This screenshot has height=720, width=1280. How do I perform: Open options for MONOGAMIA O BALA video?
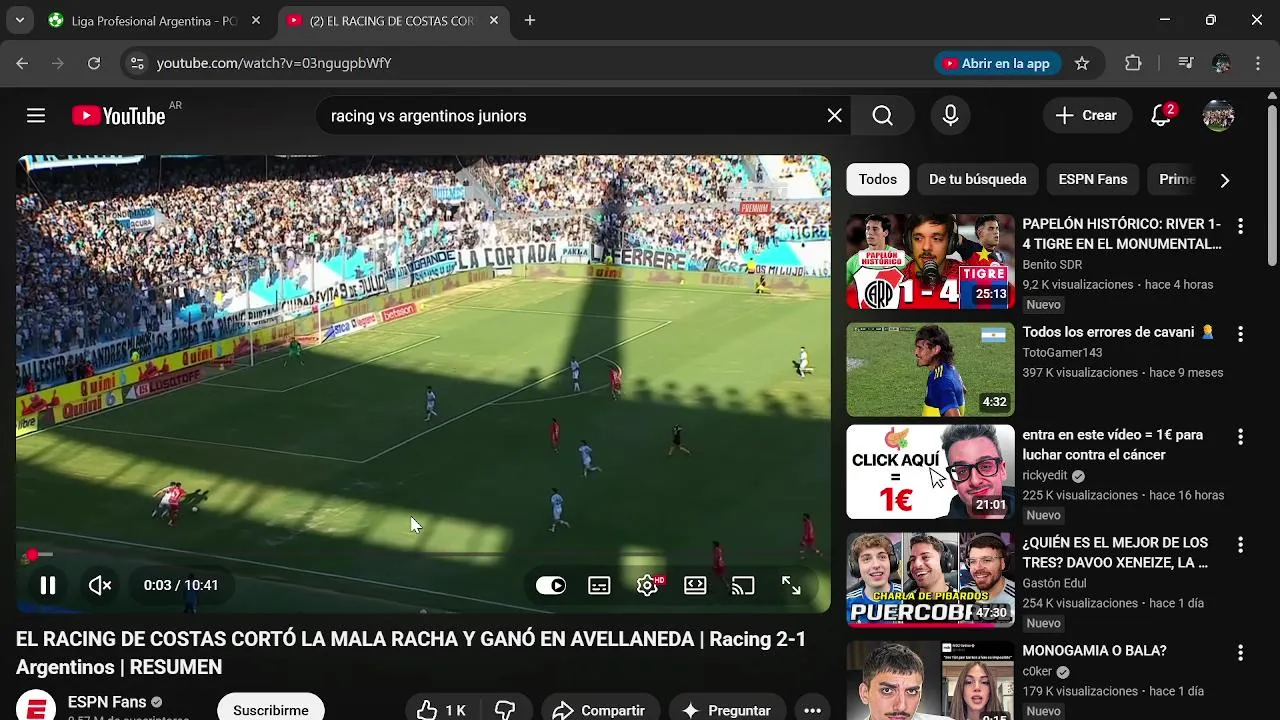coord(1240,653)
